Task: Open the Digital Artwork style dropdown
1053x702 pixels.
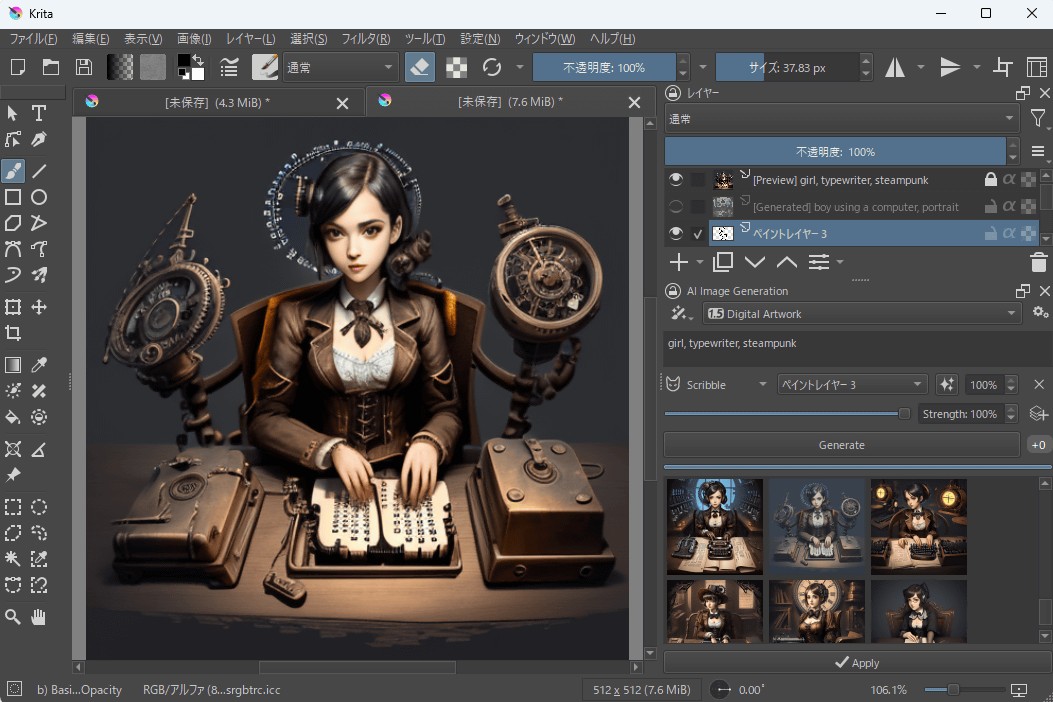Action: pos(860,313)
